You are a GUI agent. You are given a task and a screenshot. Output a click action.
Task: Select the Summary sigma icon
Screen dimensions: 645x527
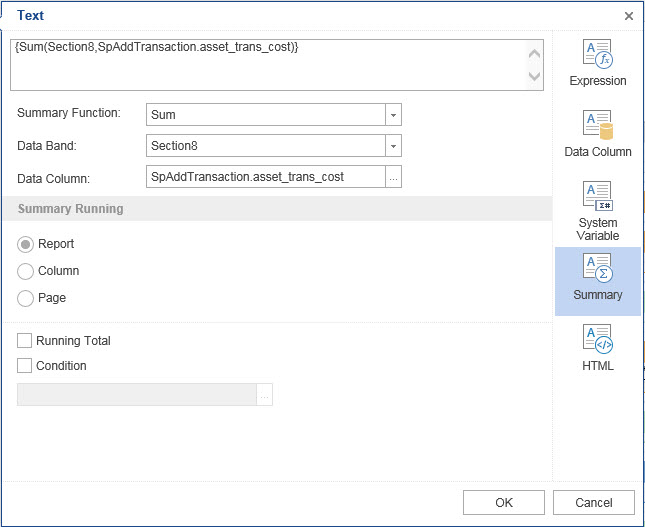point(597,268)
